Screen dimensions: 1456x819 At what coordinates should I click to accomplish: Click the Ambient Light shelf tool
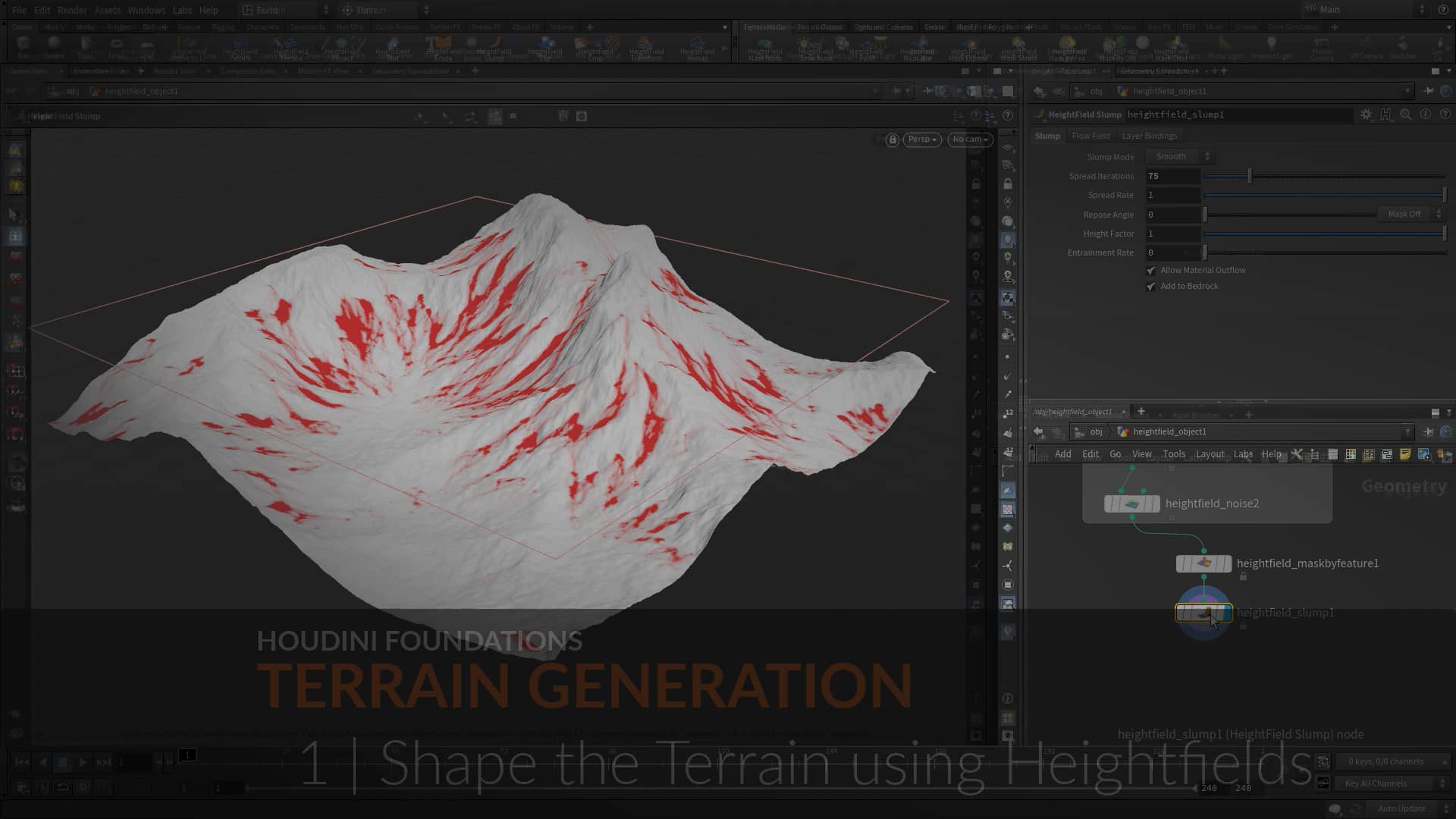coord(1271,47)
